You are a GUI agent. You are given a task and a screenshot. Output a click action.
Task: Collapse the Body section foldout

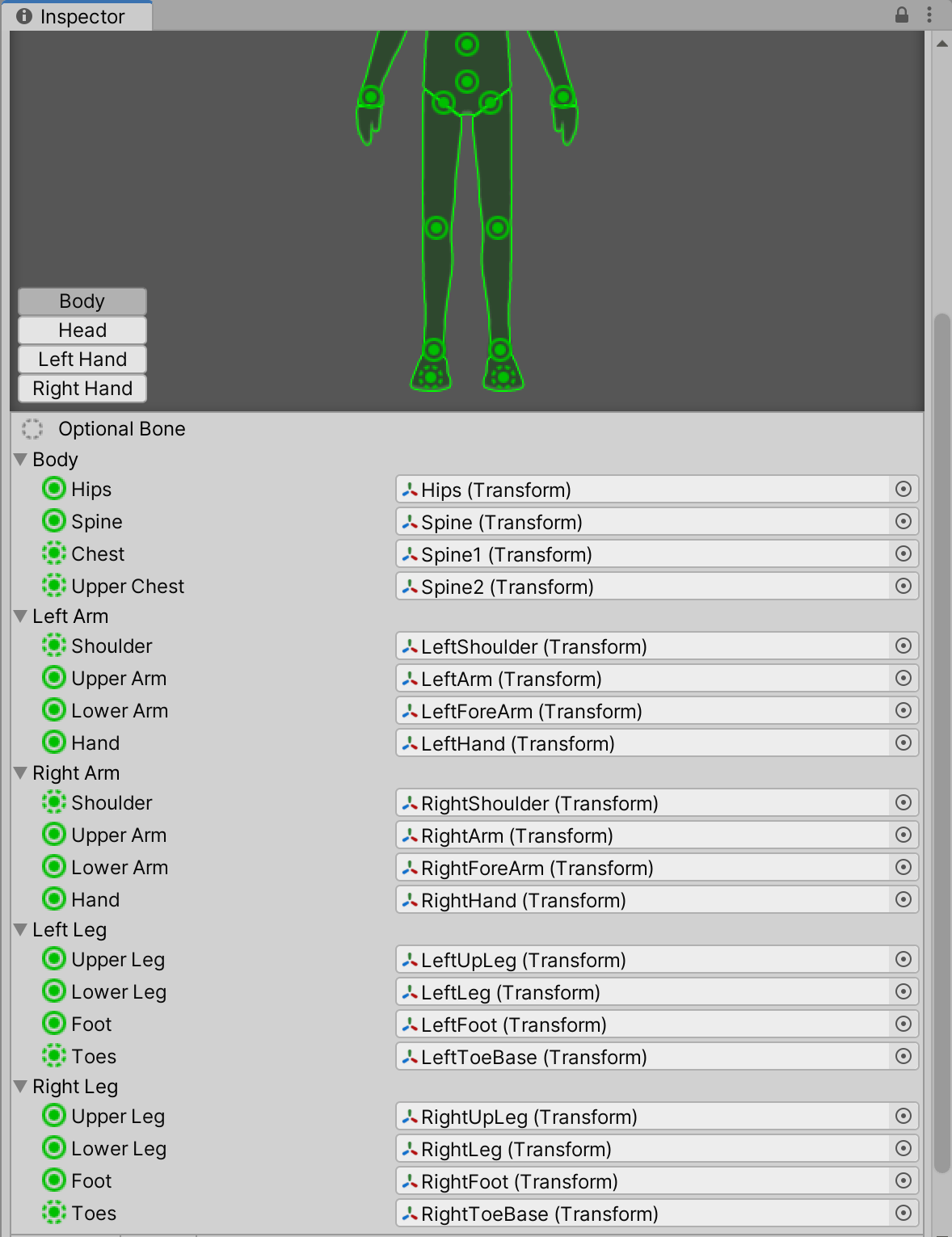[19, 459]
